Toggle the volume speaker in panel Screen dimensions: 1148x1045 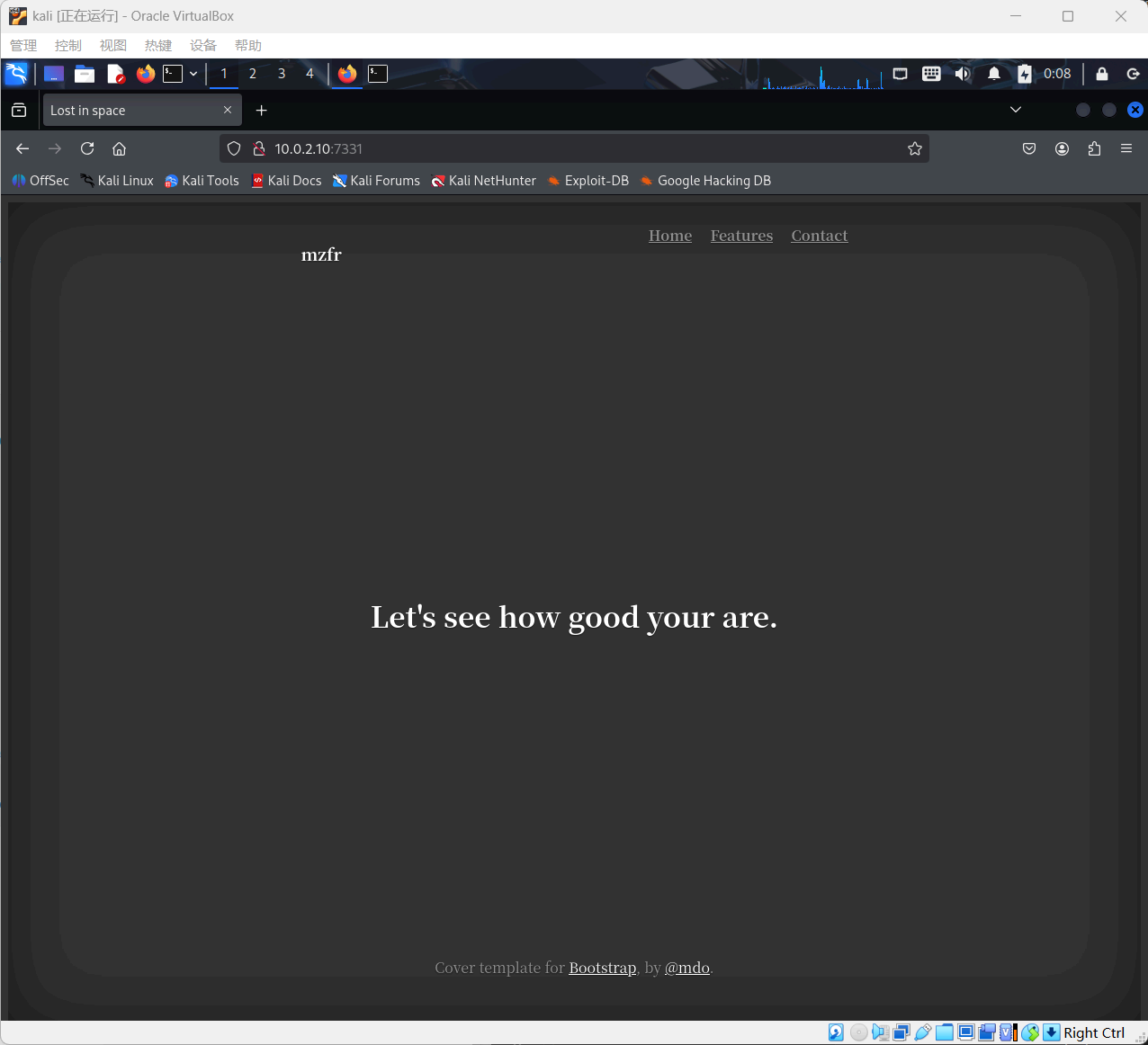[x=963, y=74]
